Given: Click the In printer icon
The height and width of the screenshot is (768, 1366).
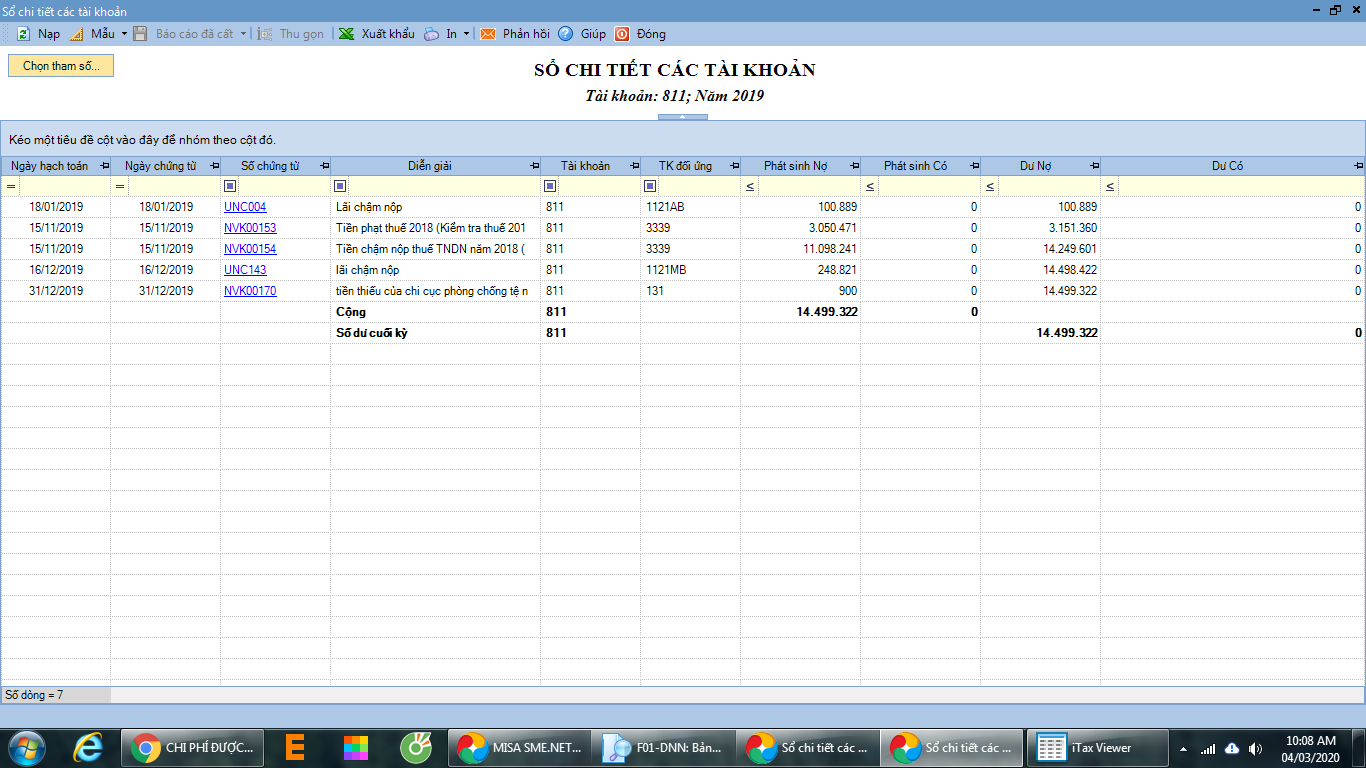Looking at the screenshot, I should tap(431, 34).
